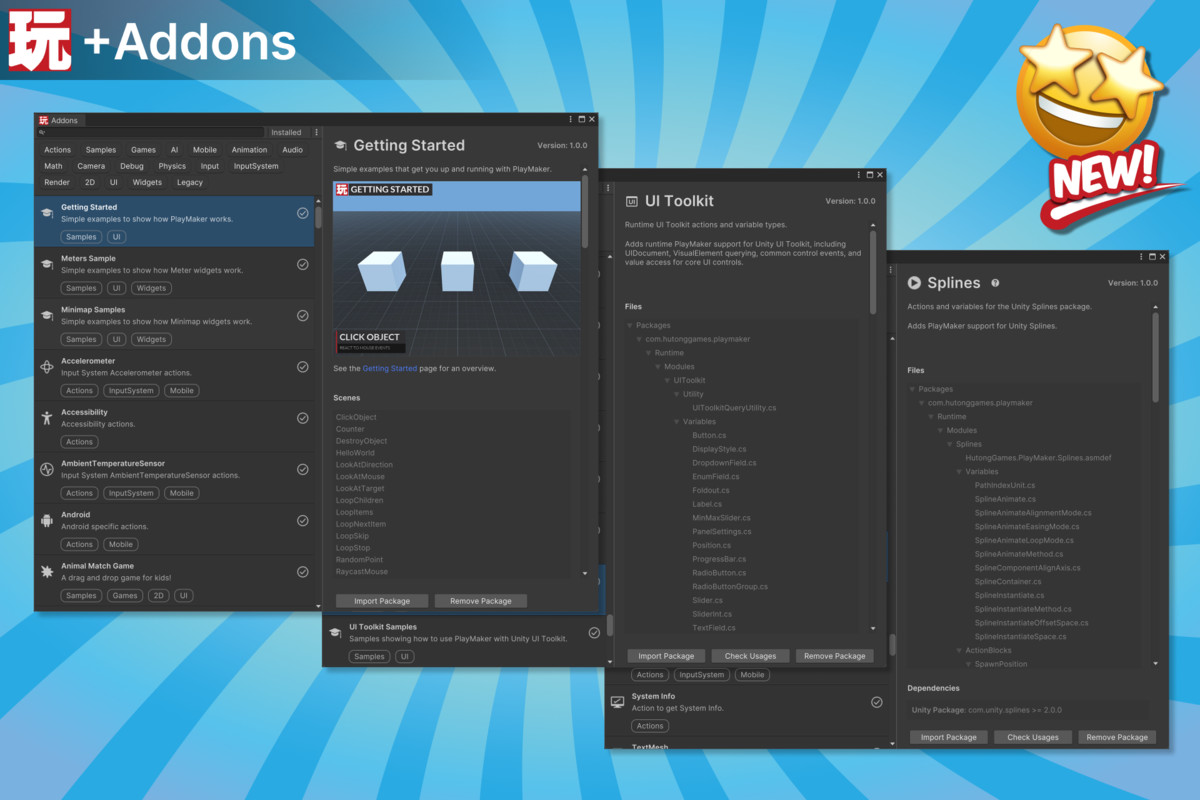Collapse the Utility folder arrow
Screen dimensions: 1200x800
coord(677,394)
